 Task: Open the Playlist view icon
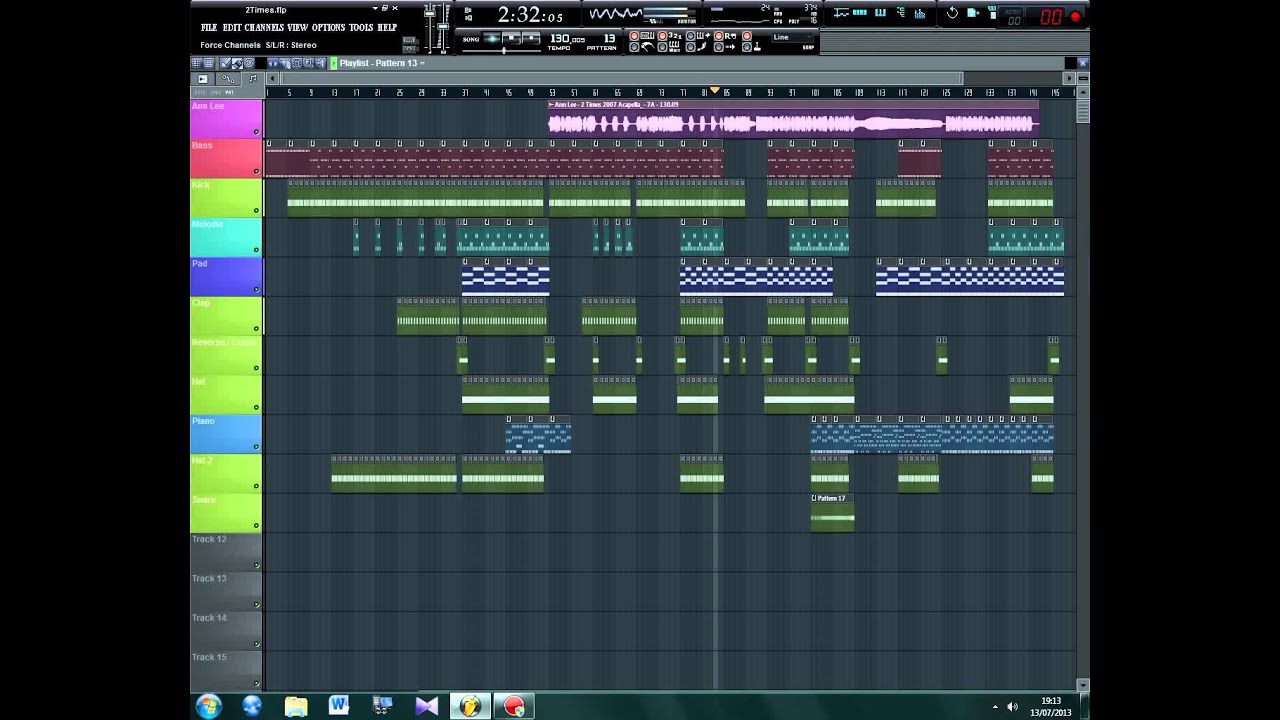click(x=841, y=14)
